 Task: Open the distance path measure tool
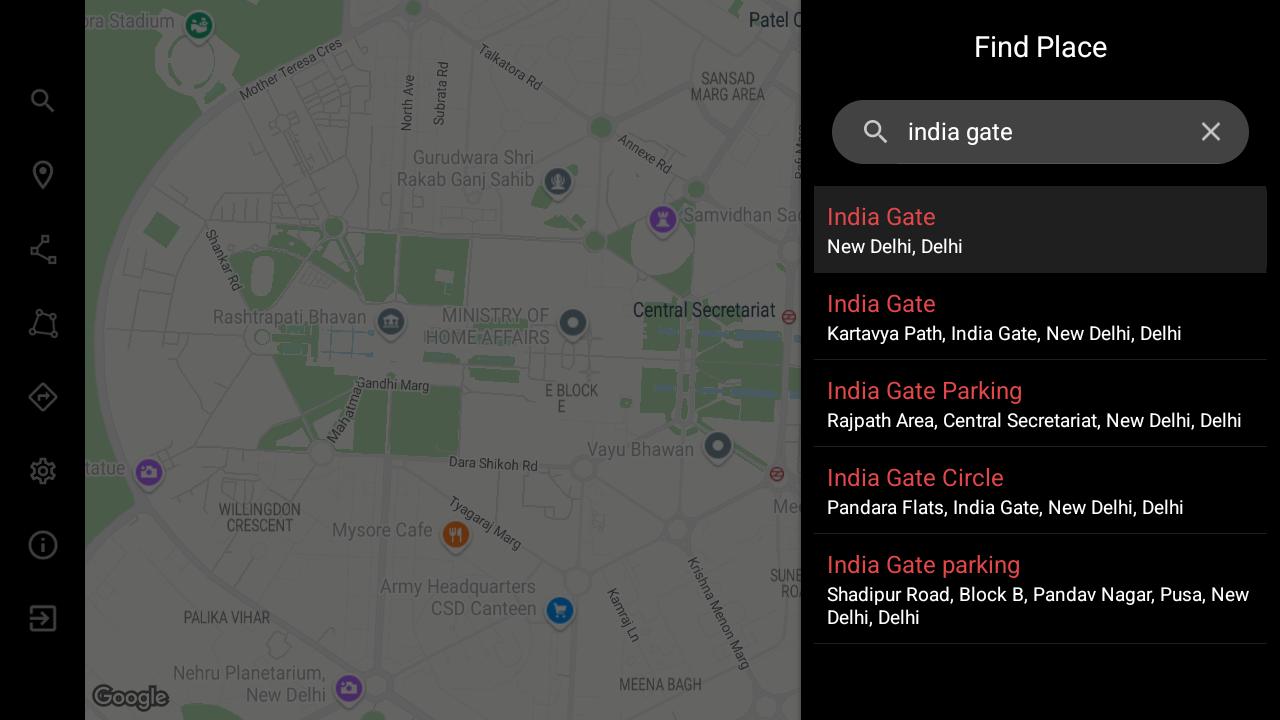[42, 249]
